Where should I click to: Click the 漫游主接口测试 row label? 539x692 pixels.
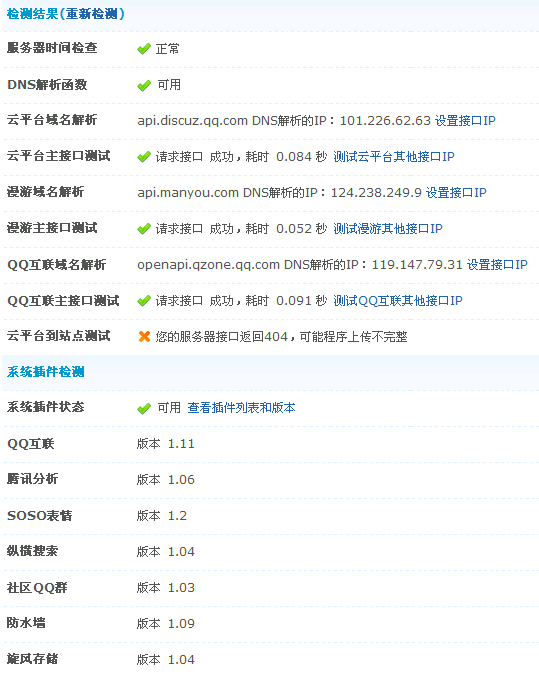click(52, 228)
